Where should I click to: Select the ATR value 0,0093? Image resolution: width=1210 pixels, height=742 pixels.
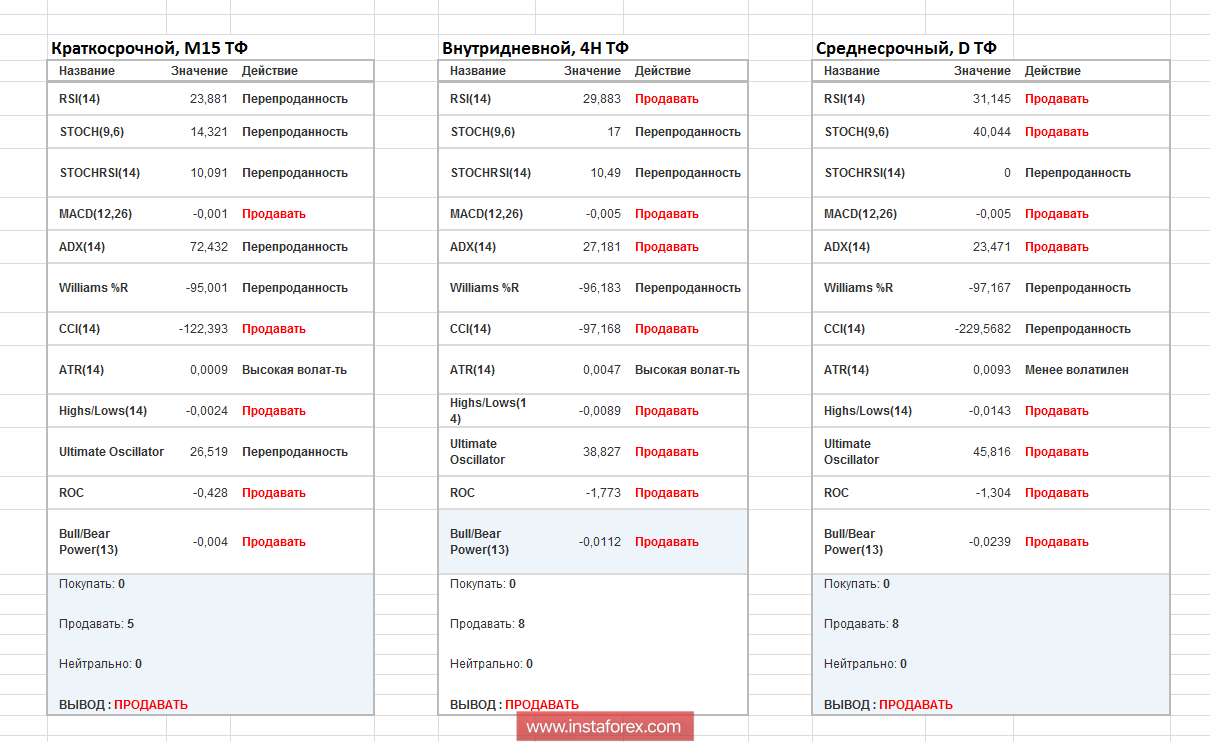point(992,370)
